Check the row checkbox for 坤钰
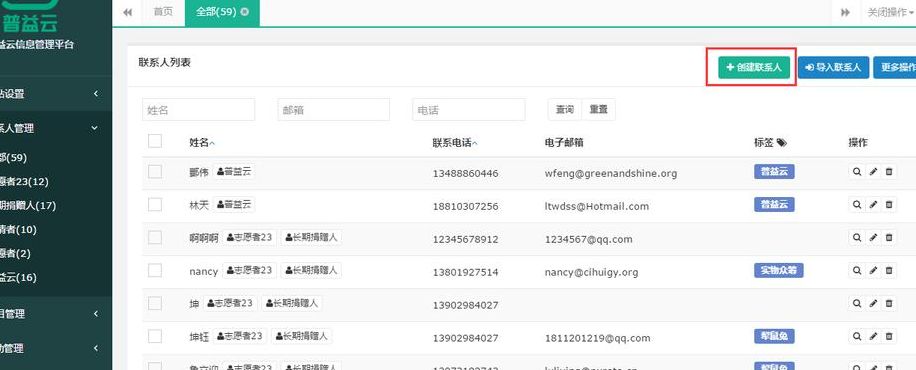The height and width of the screenshot is (370, 916). pos(155,336)
